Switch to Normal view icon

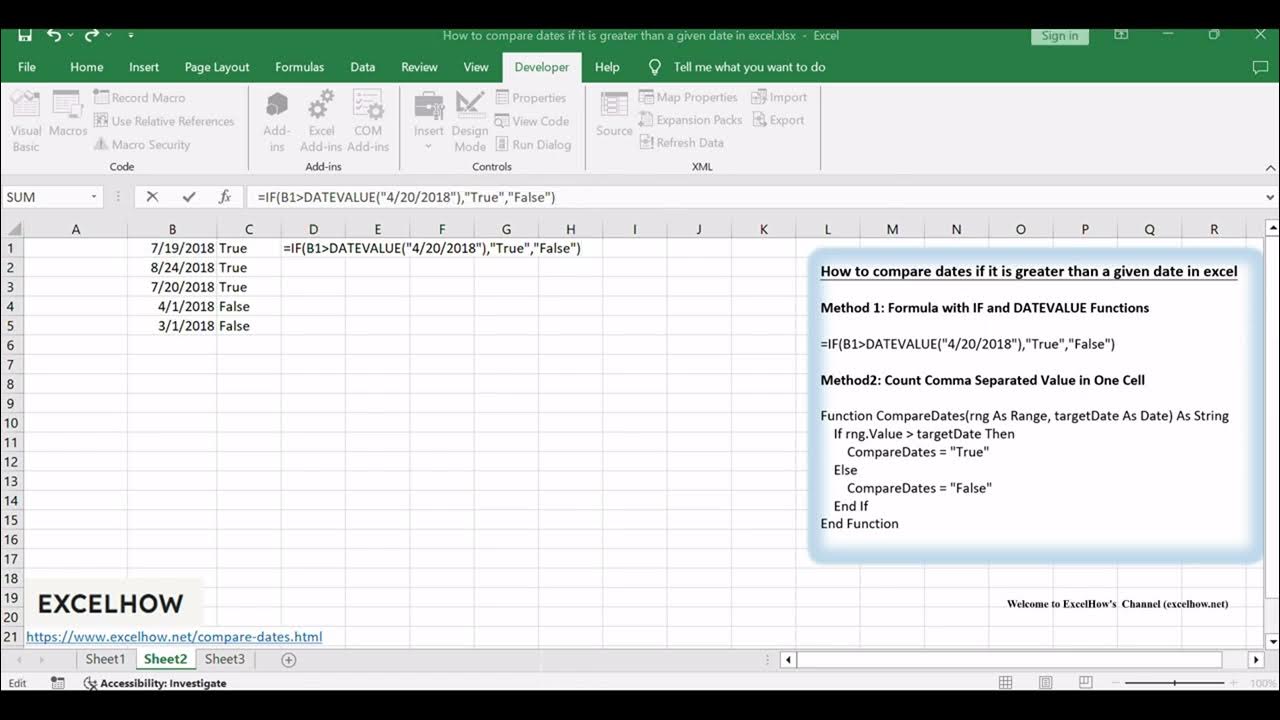click(1006, 683)
